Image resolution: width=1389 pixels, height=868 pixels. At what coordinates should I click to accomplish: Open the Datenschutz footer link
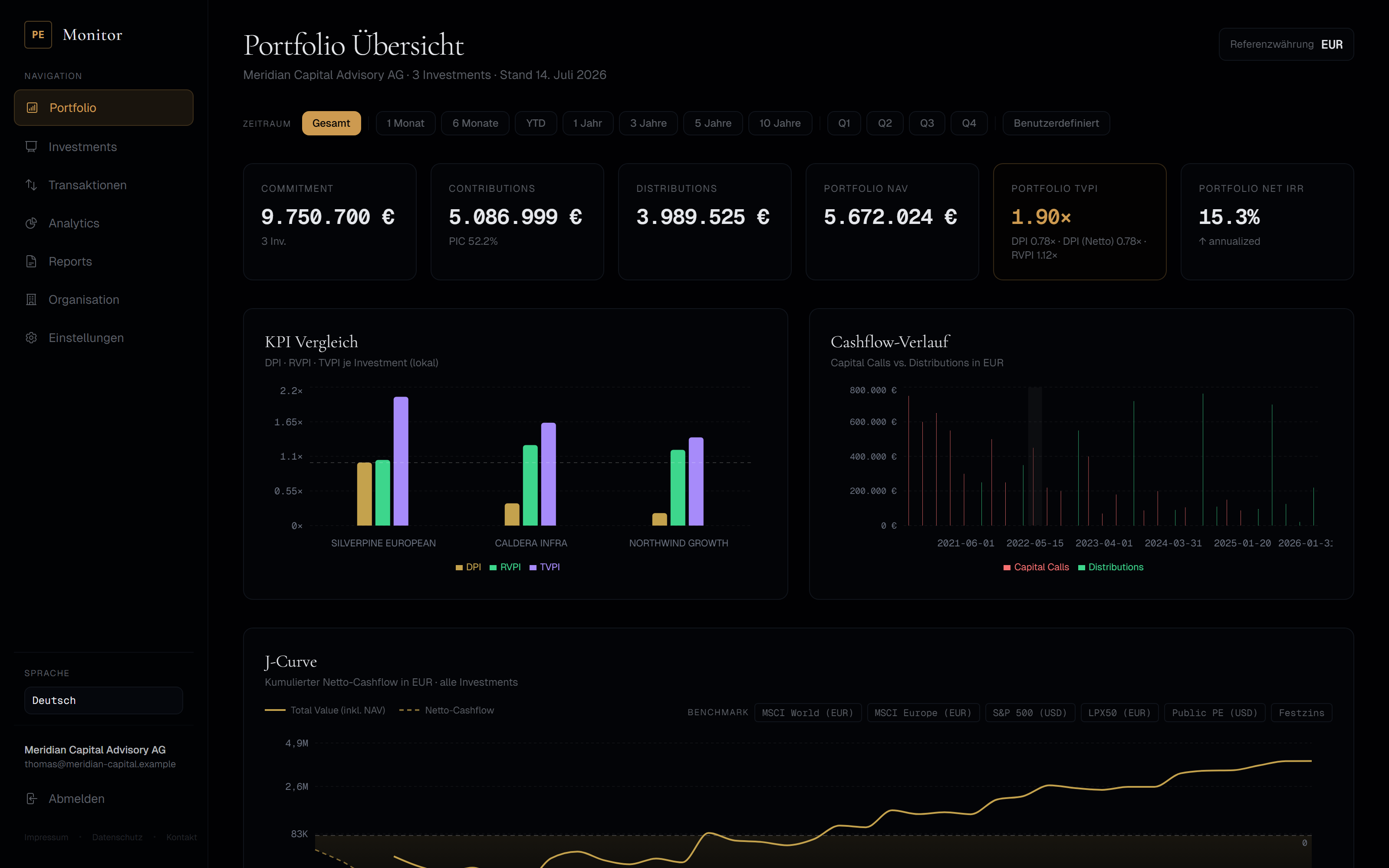[117, 837]
